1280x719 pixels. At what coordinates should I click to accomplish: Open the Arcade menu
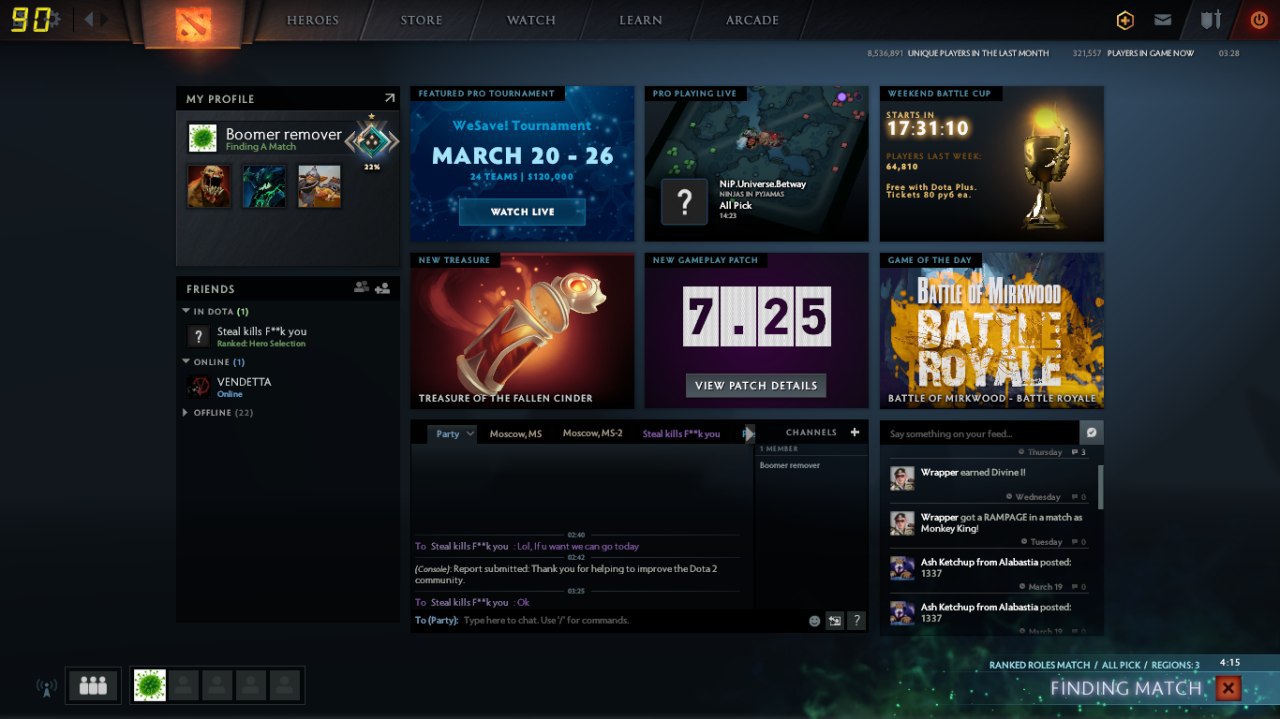[752, 20]
